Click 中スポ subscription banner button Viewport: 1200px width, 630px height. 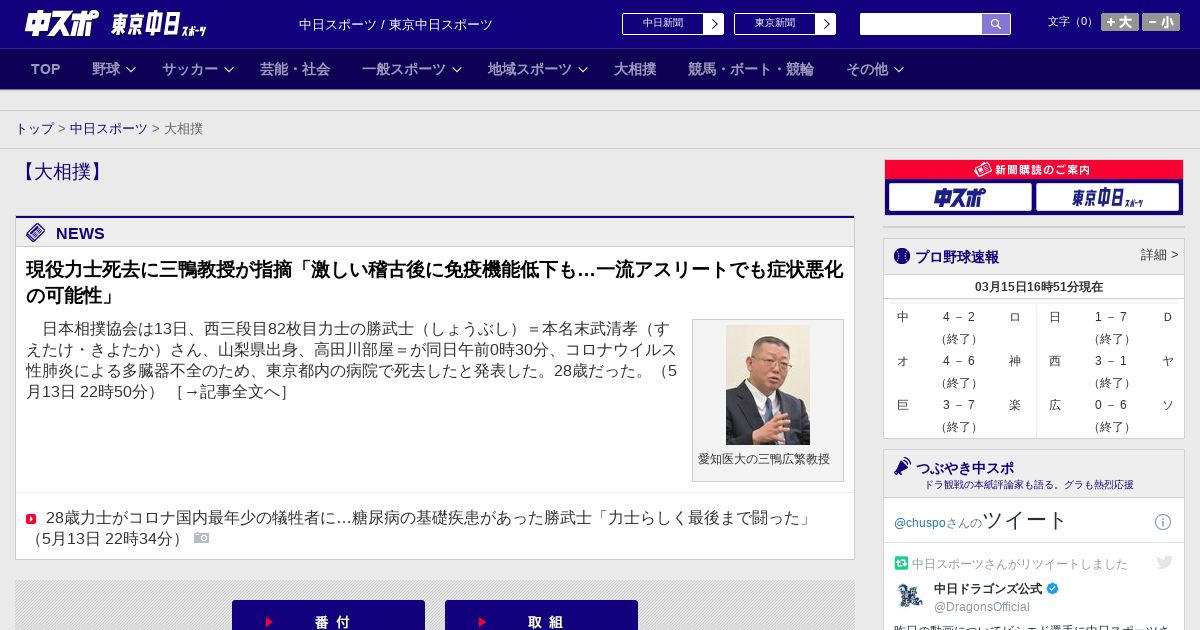960,197
